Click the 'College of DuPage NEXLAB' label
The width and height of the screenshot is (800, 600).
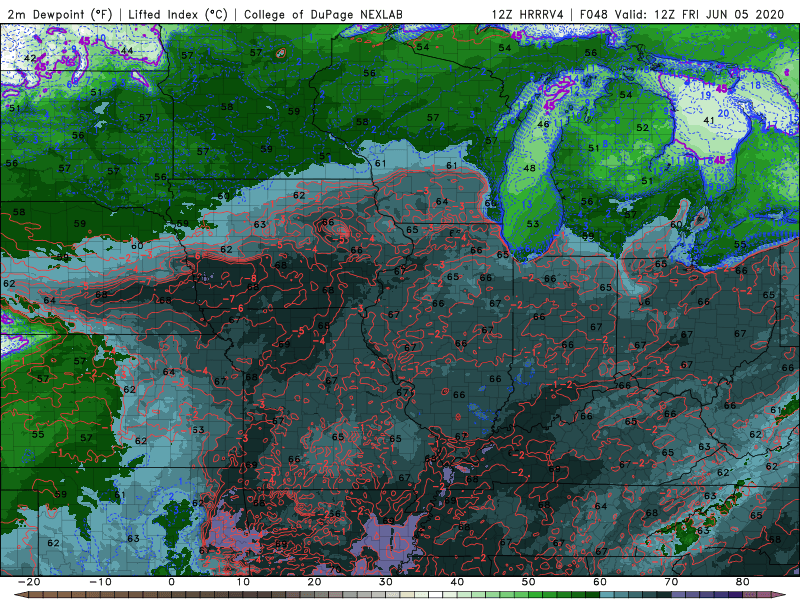pyautogui.click(x=323, y=14)
